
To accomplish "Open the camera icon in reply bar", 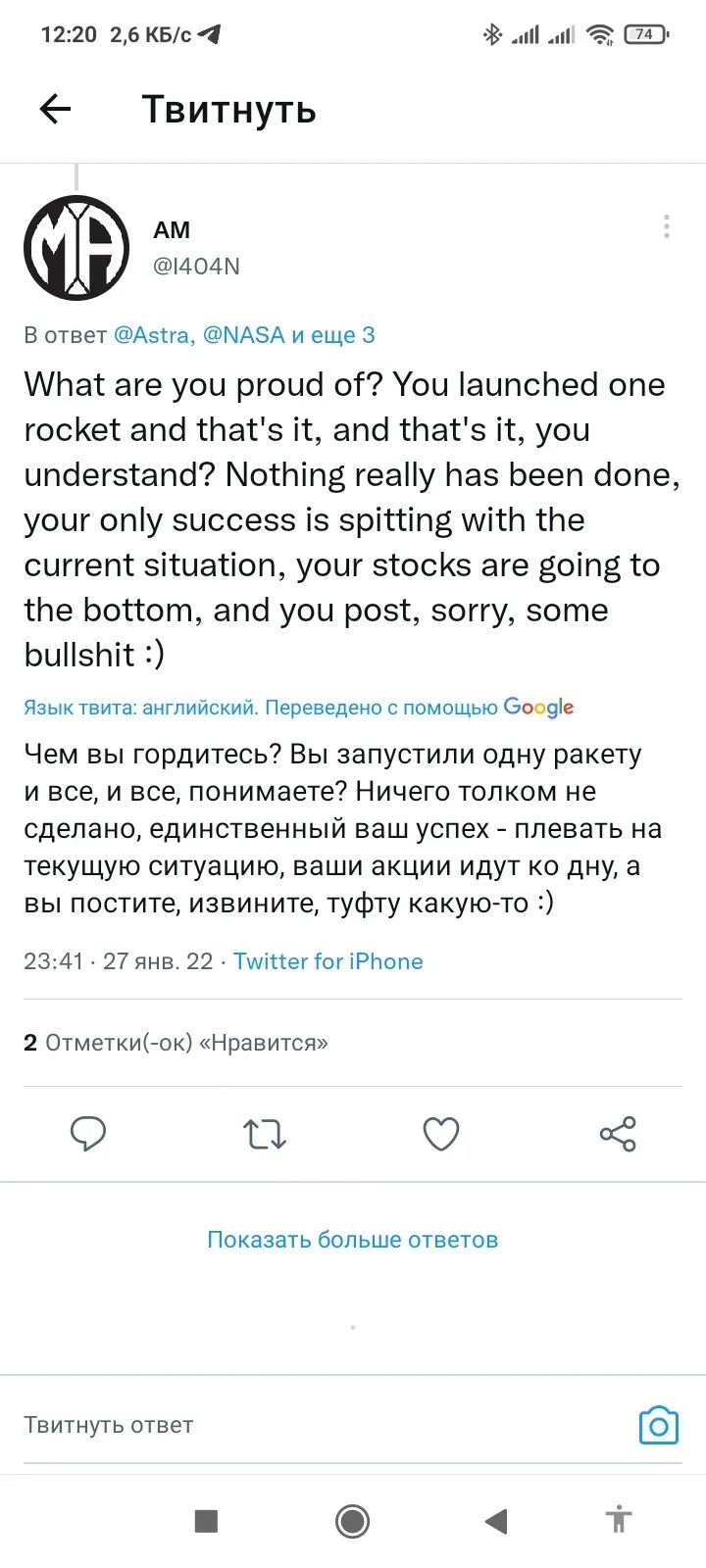I will pos(659,1425).
